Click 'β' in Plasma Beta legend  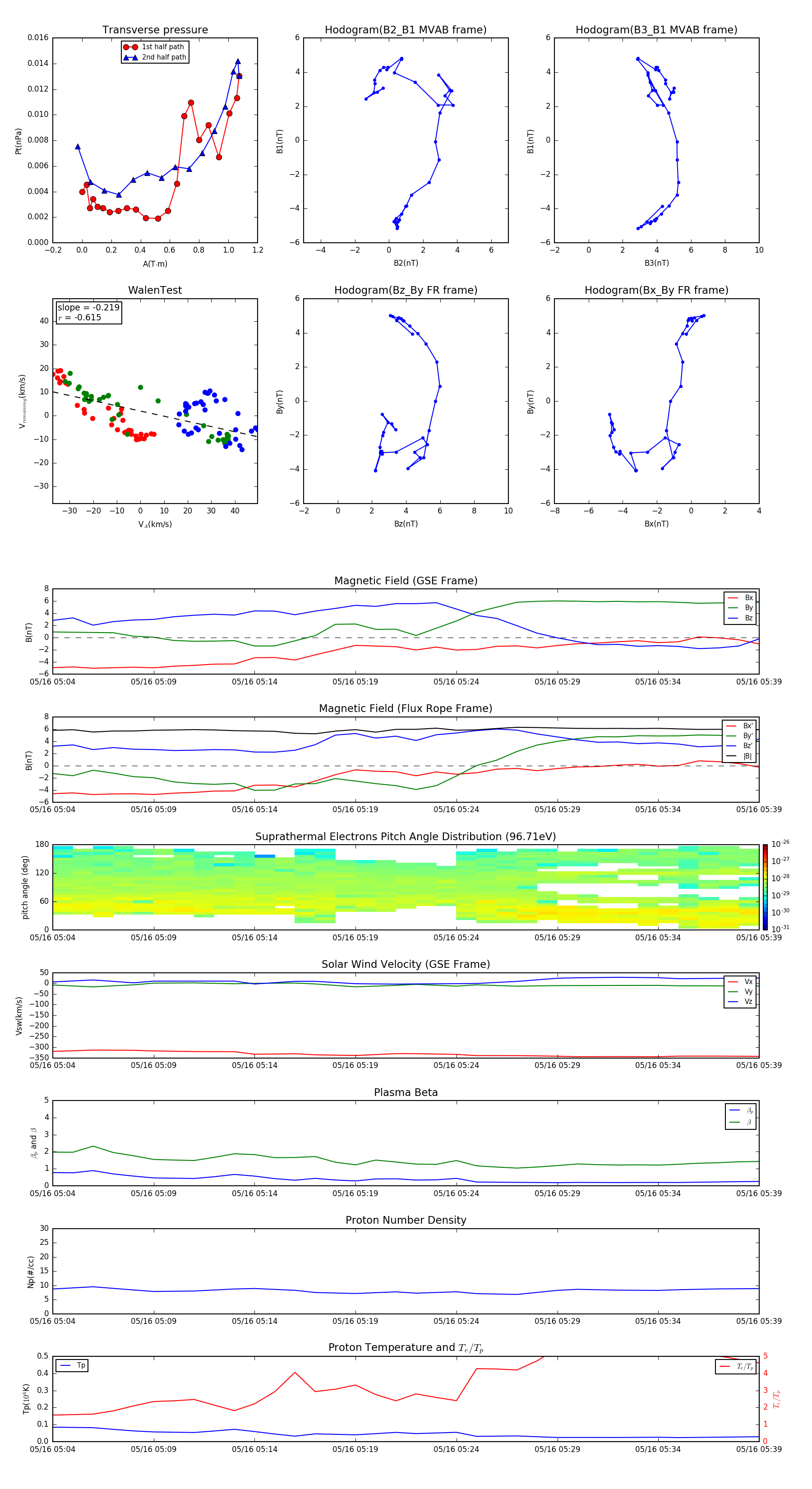(x=749, y=1122)
